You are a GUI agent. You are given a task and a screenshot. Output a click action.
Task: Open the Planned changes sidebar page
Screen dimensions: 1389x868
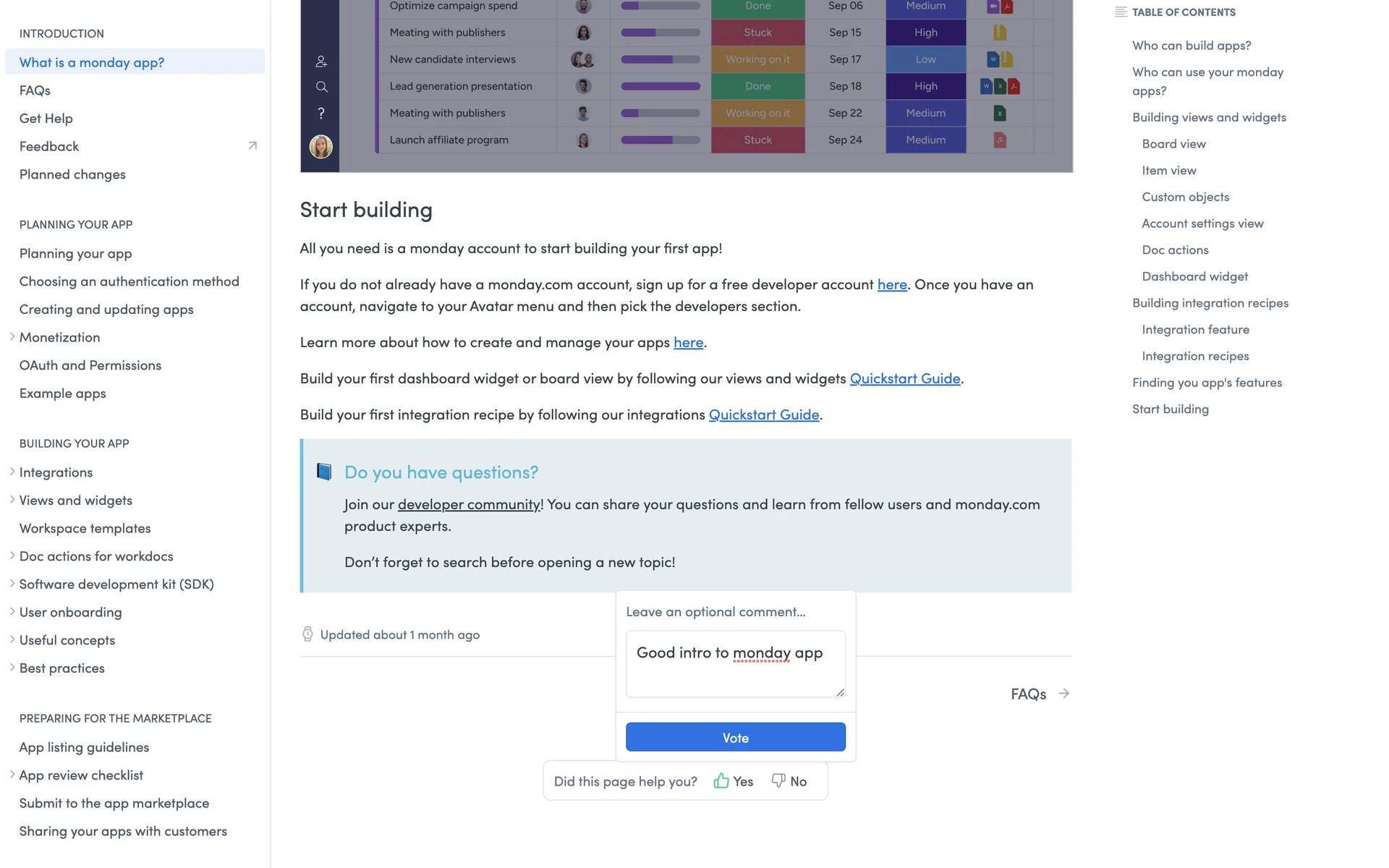[x=72, y=174]
